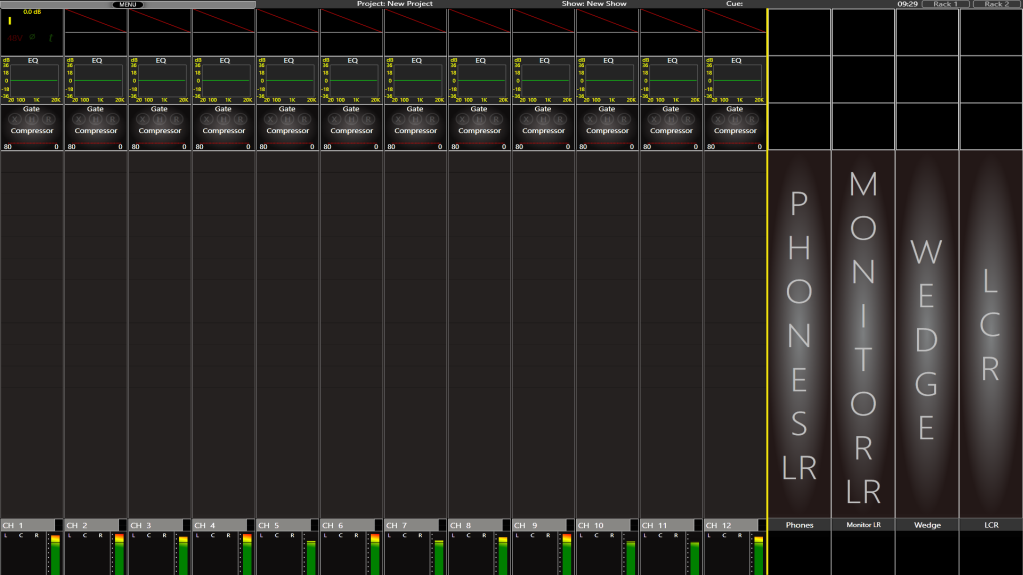Click the R gate icon on CH 12
The image size is (1023, 575).
752,119
